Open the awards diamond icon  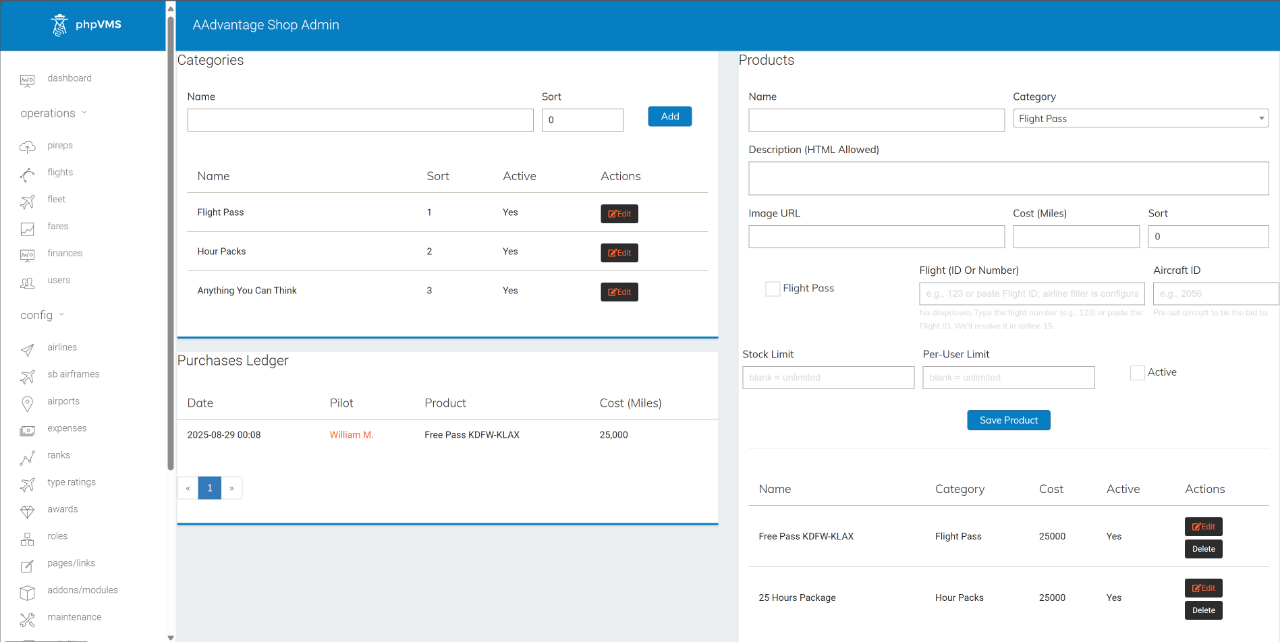(x=28, y=511)
